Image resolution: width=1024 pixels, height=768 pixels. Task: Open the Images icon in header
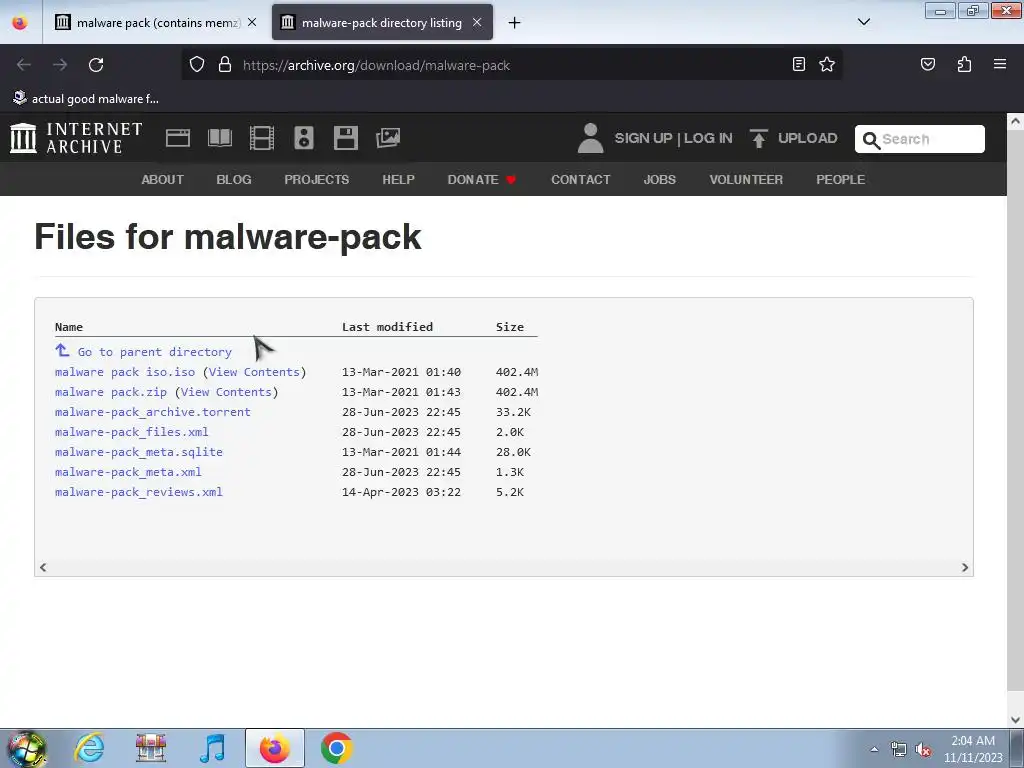pyautogui.click(x=388, y=138)
